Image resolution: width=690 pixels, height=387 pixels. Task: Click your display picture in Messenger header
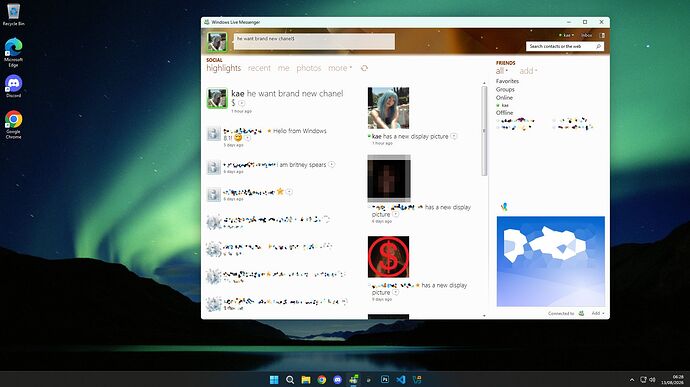[x=217, y=42]
